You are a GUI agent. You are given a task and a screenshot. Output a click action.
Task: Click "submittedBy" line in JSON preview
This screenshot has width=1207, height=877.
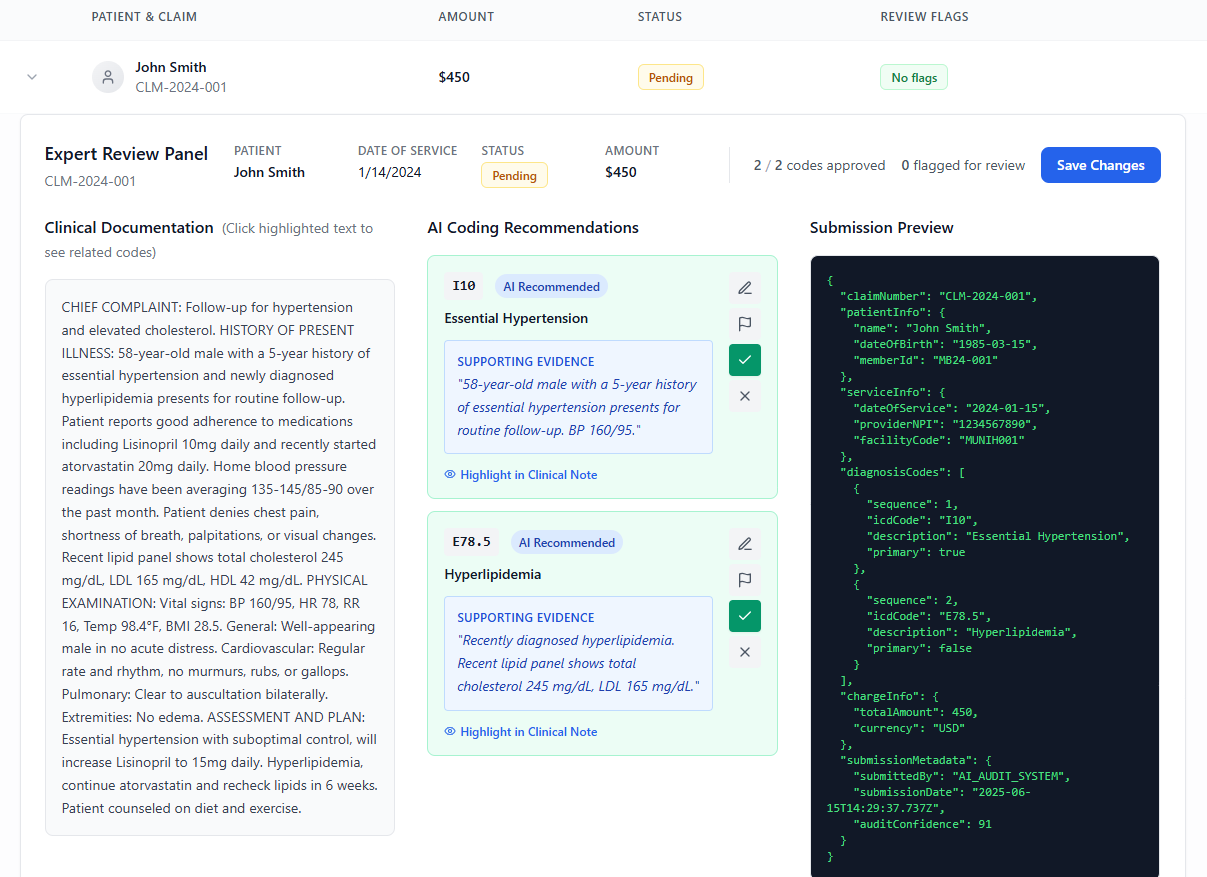point(961,776)
